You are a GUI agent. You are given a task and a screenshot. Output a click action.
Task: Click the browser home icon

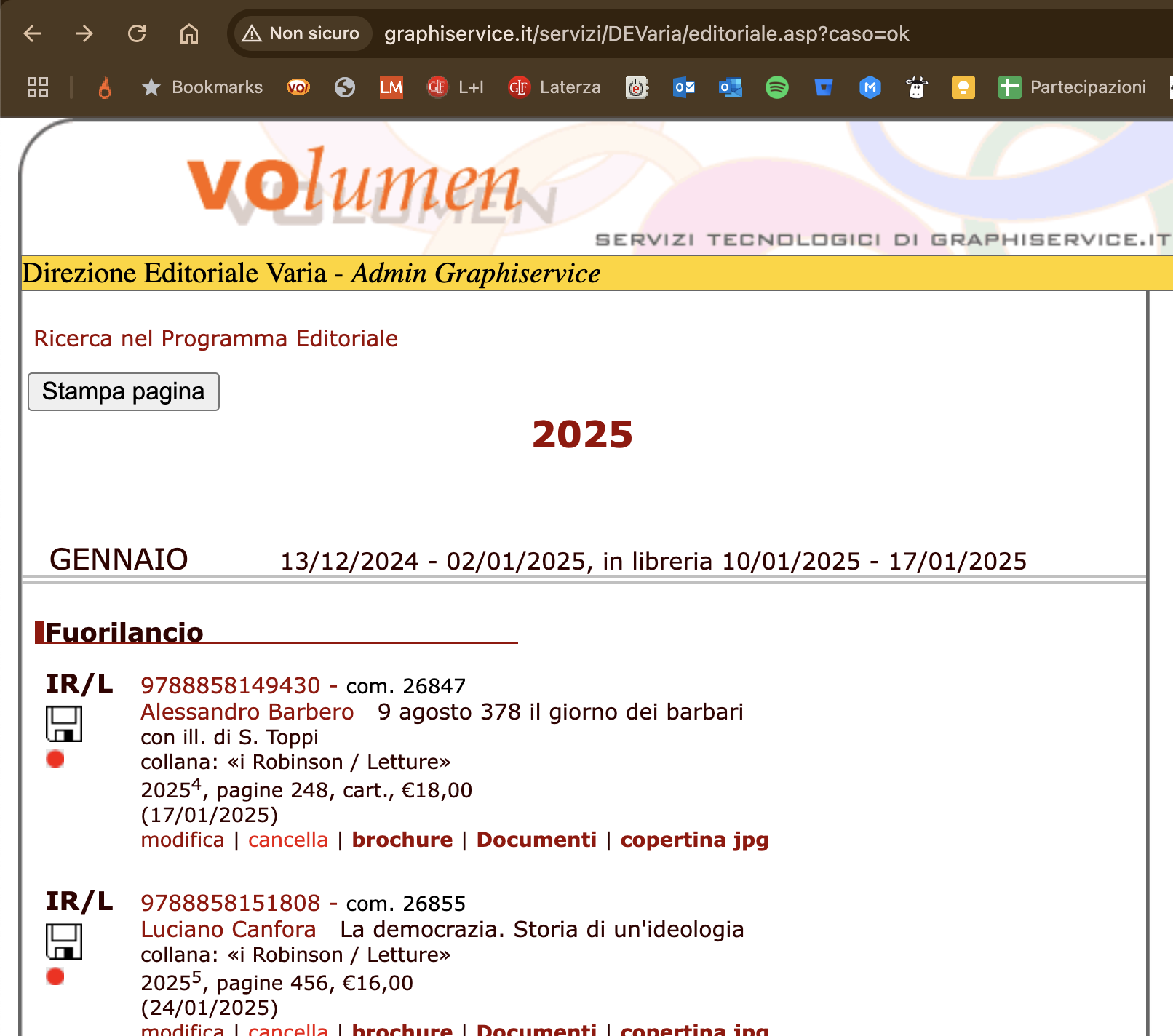189,33
